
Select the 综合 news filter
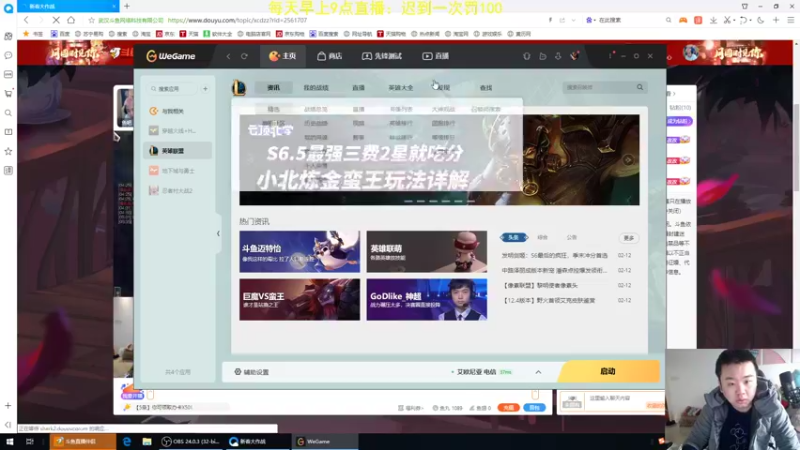[x=542, y=237]
